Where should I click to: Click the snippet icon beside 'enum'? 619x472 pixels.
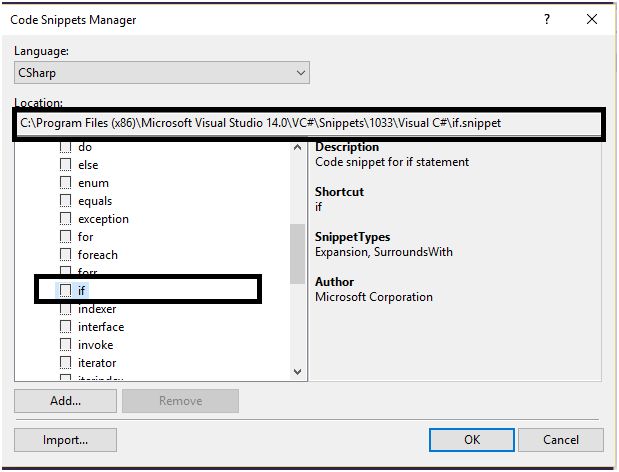coord(66,183)
